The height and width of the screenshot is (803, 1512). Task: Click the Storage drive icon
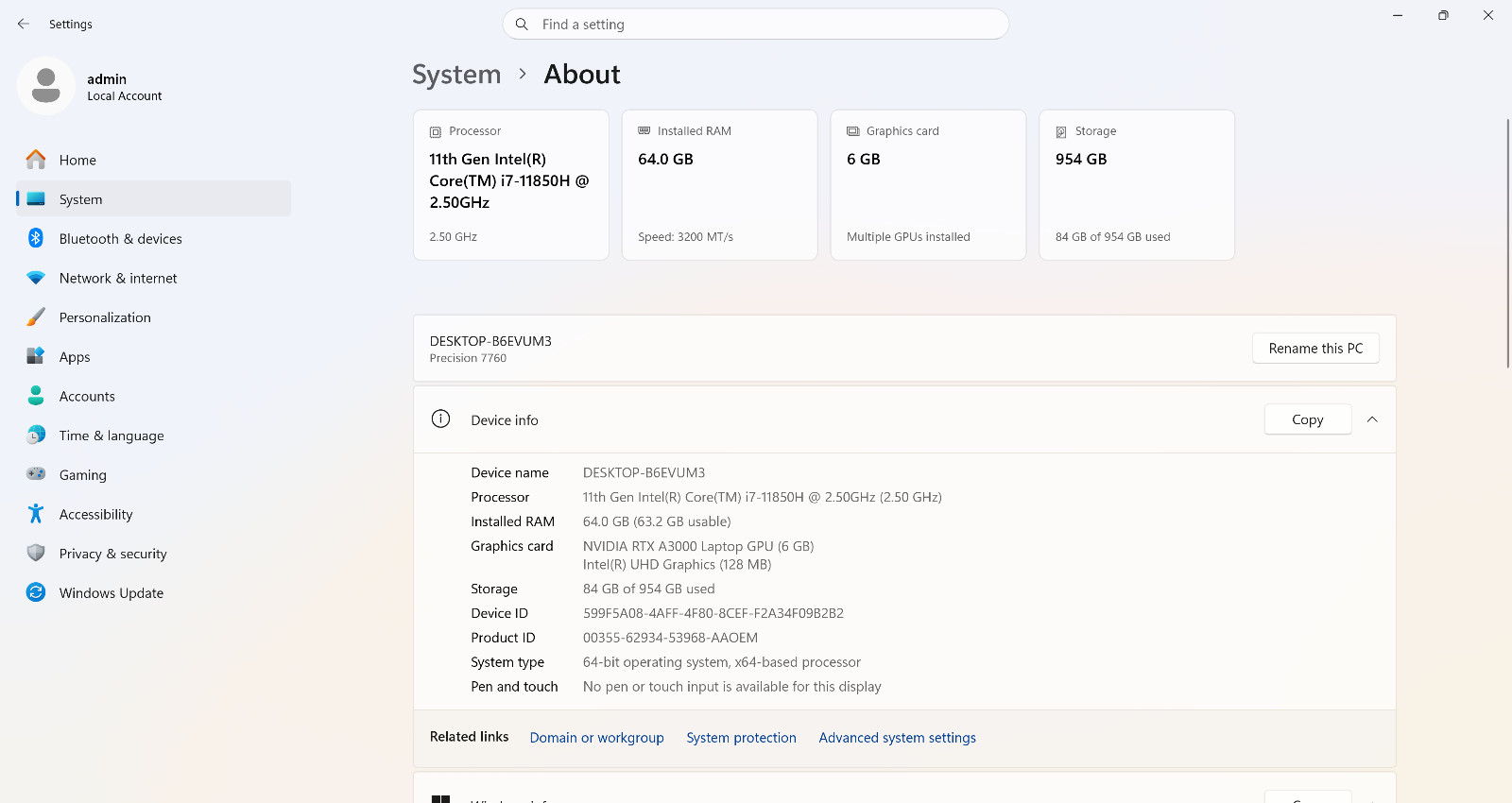[1061, 131]
